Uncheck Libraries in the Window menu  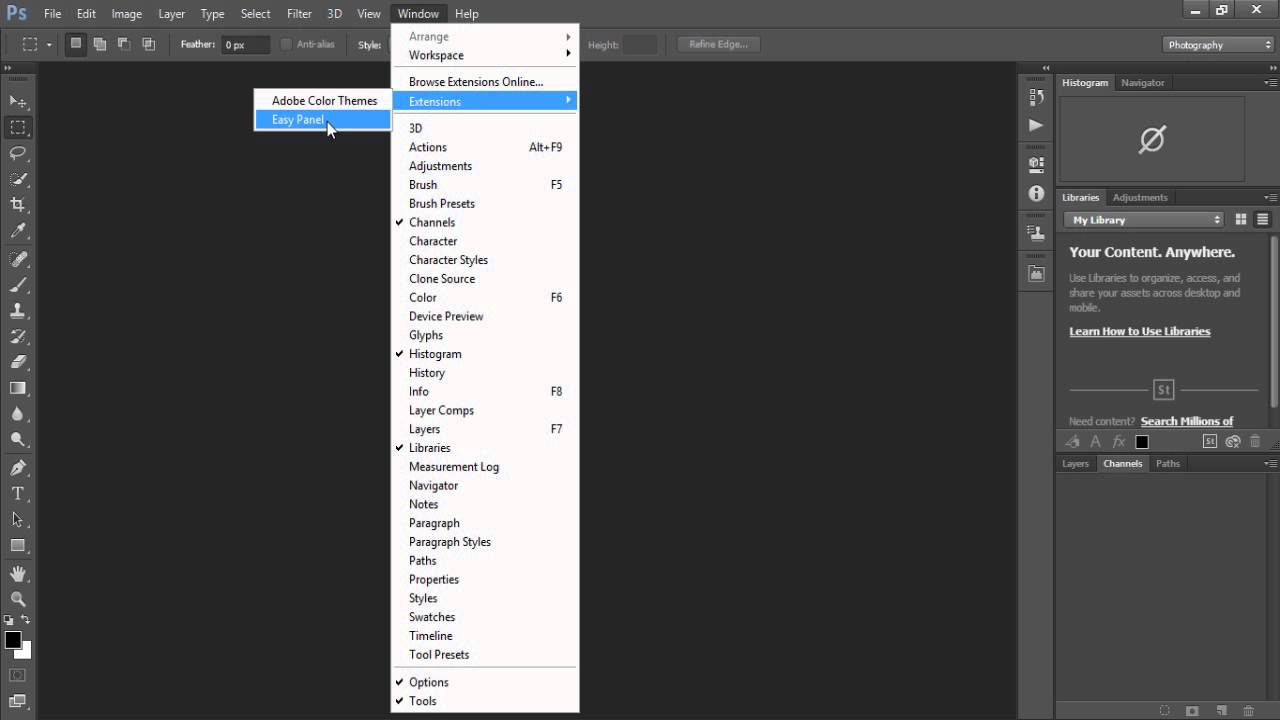(x=484, y=448)
